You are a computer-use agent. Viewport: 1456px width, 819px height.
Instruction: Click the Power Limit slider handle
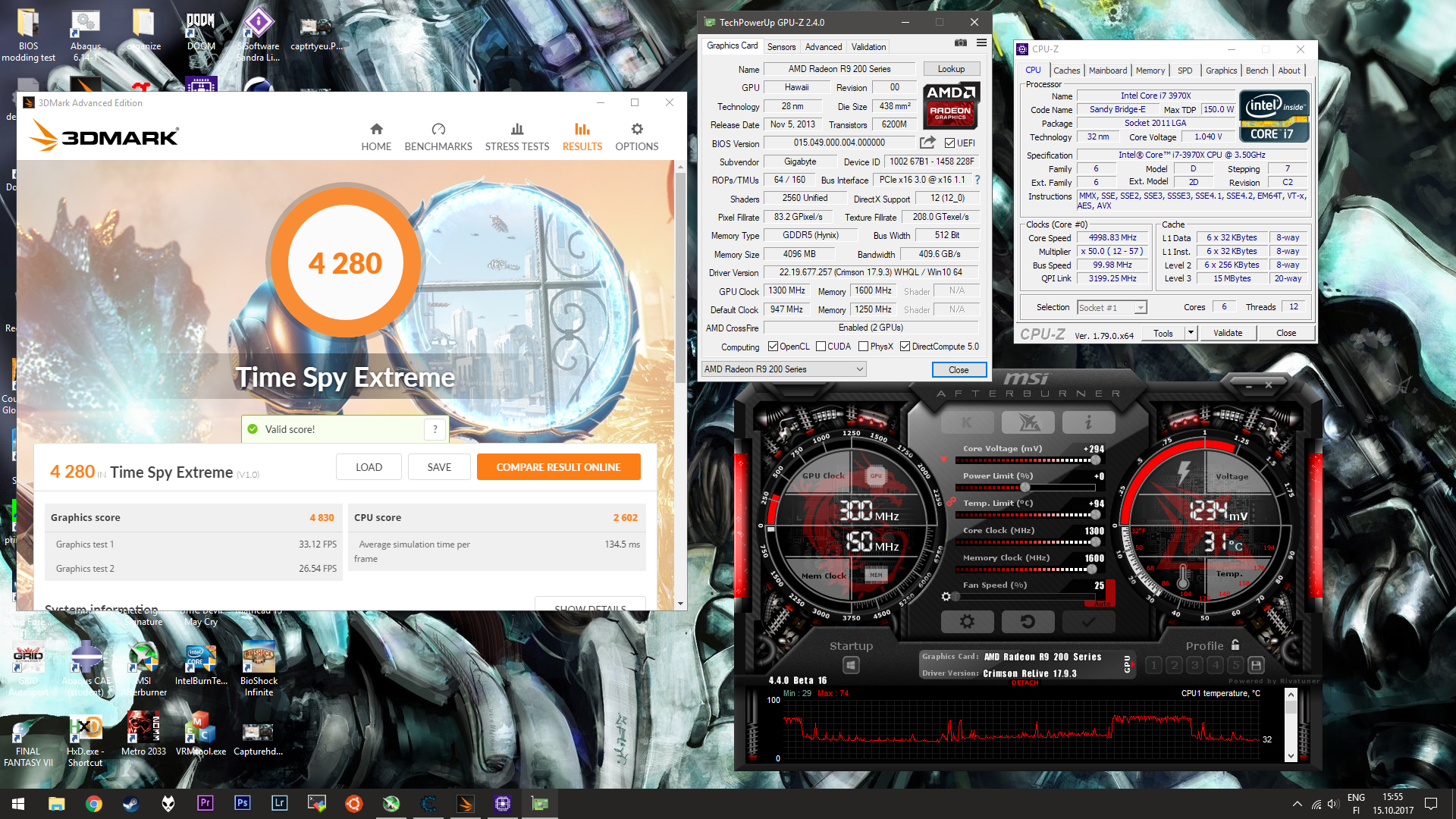(1025, 488)
